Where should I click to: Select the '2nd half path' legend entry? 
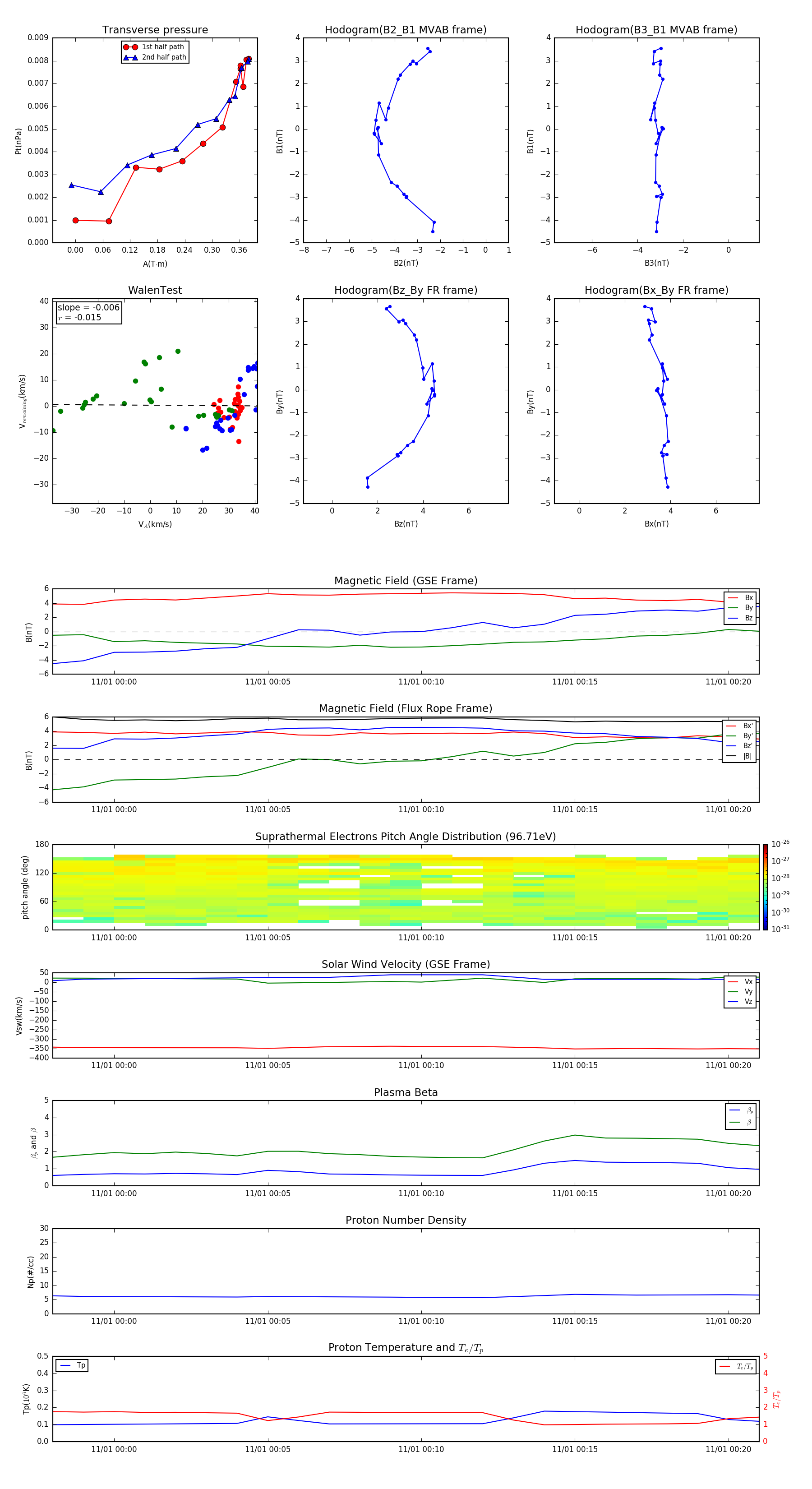click(x=154, y=57)
